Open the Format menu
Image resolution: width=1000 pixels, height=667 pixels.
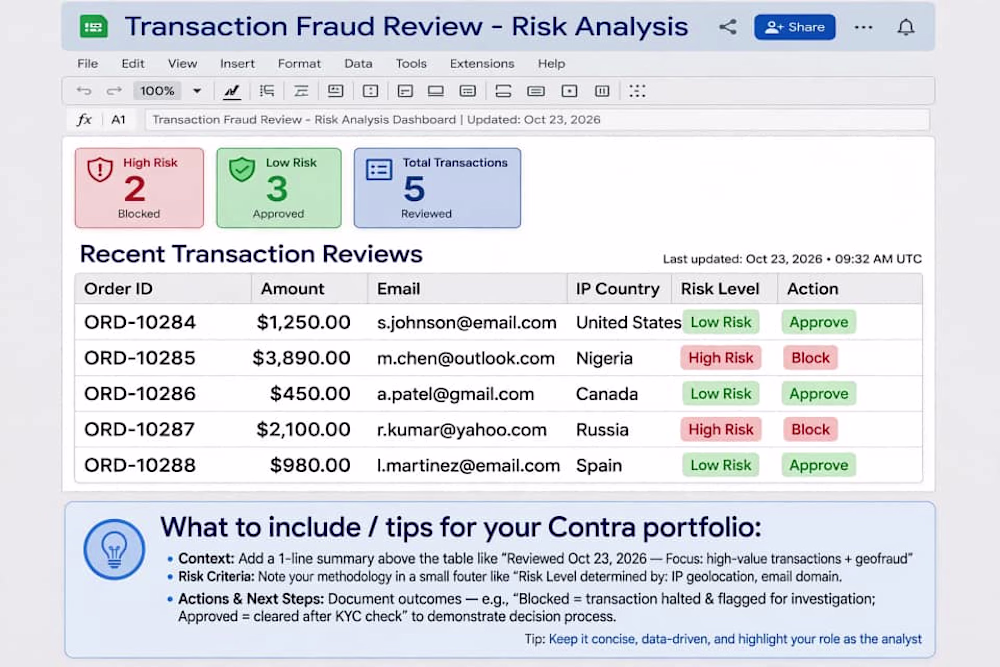point(299,64)
